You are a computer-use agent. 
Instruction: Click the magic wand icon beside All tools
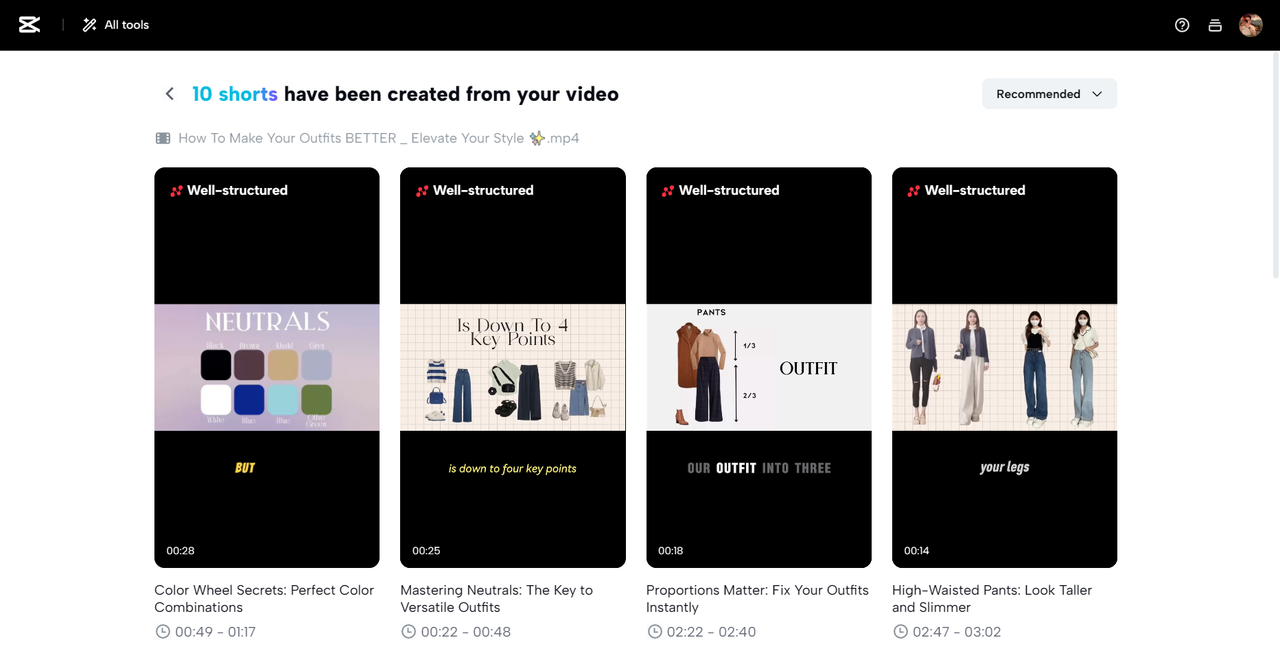click(90, 25)
